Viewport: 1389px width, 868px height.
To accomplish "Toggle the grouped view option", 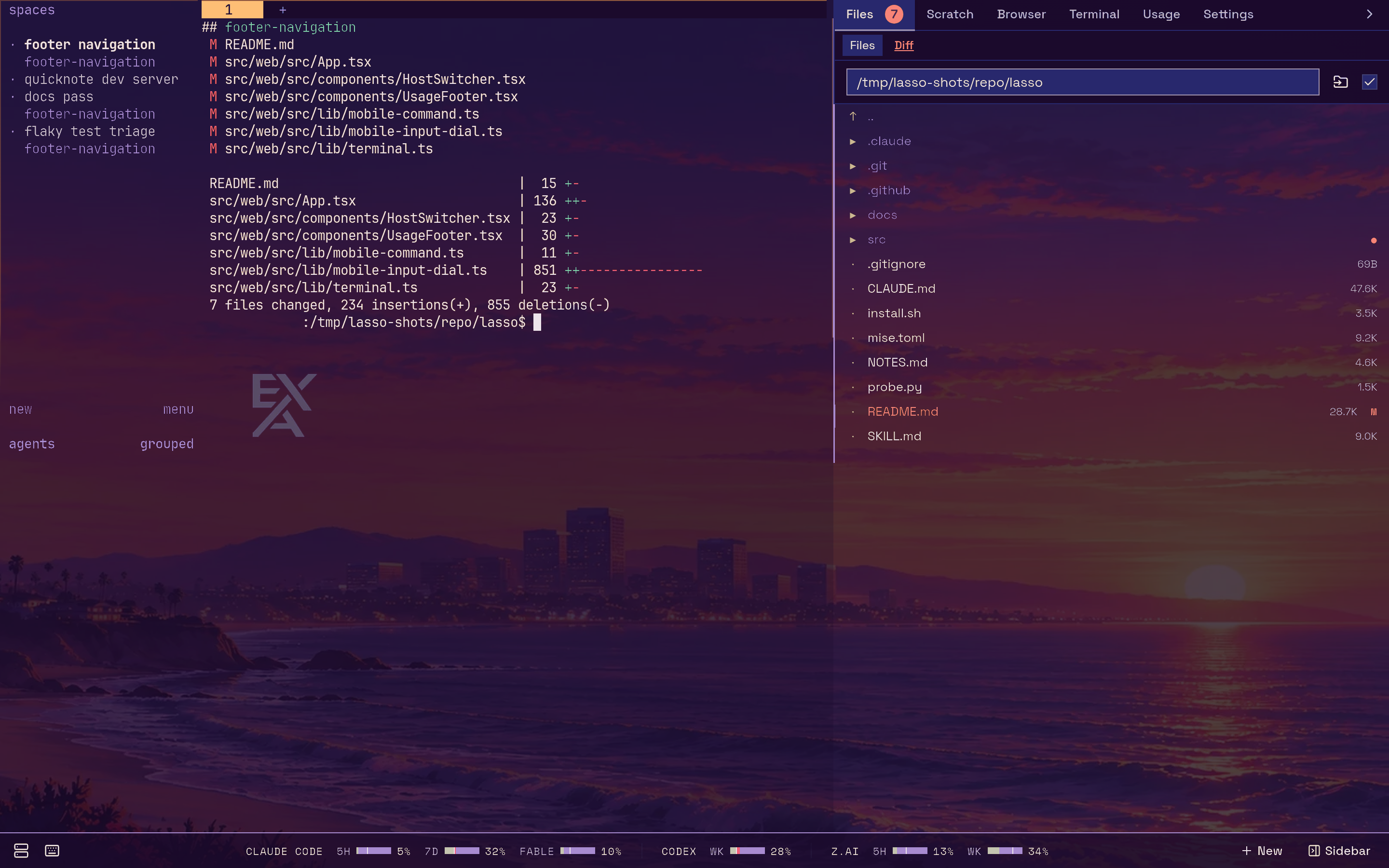I will click(166, 444).
